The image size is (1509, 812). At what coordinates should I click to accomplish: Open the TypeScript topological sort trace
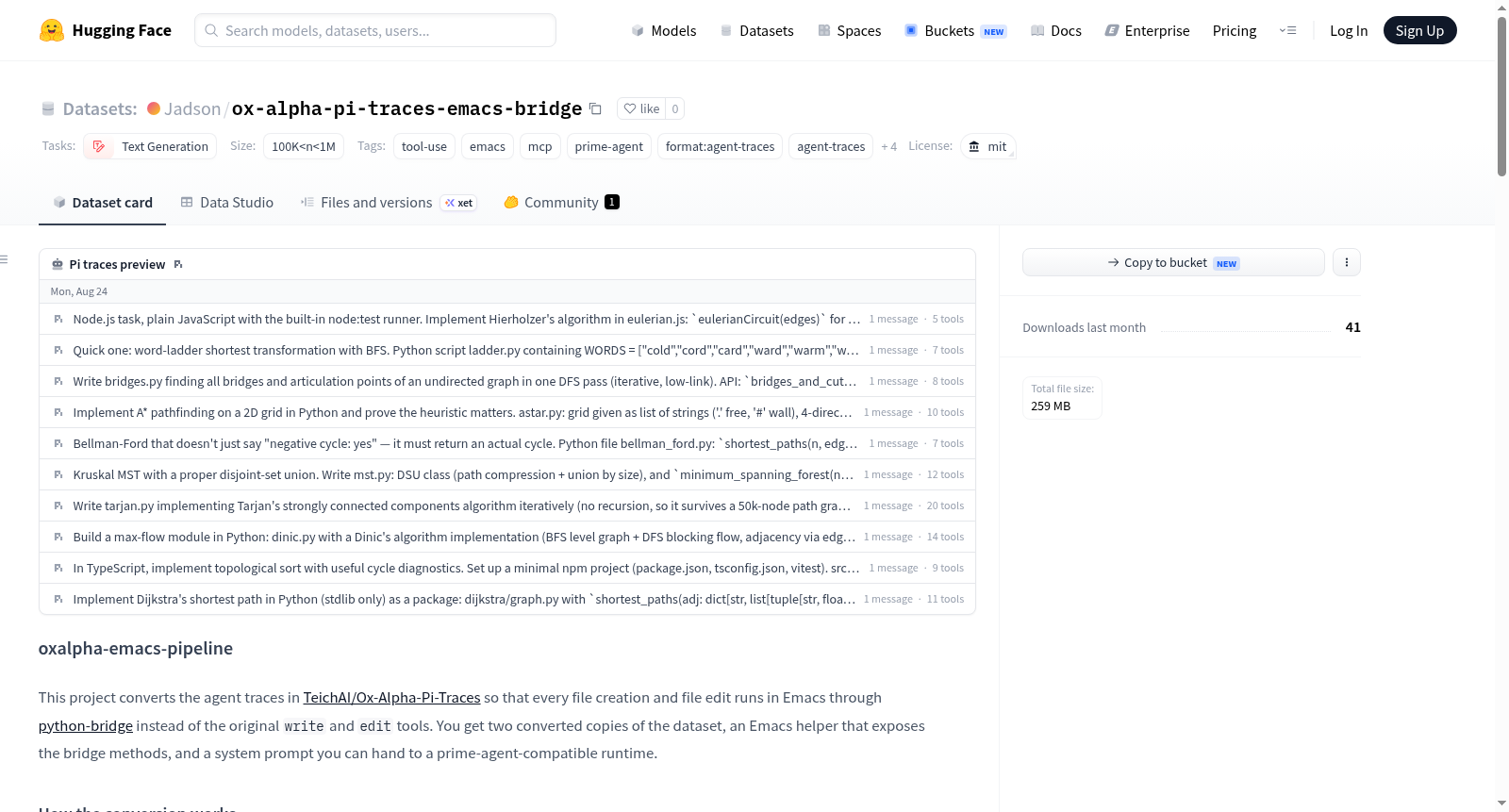[x=507, y=568]
